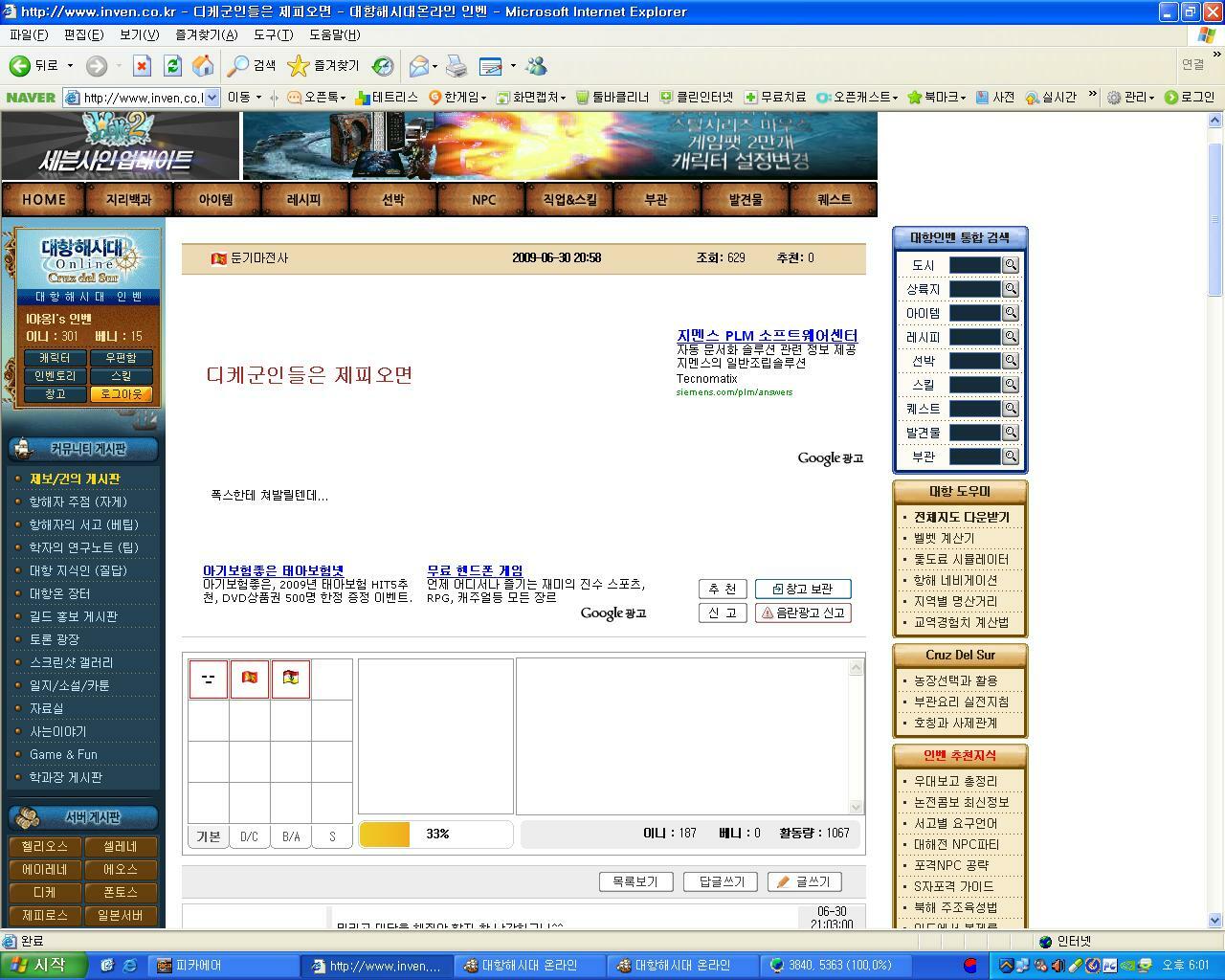The width and height of the screenshot is (1225, 980).
Task: Expand the 오픈캐스트 toolbar dropdown
Action: (x=895, y=98)
